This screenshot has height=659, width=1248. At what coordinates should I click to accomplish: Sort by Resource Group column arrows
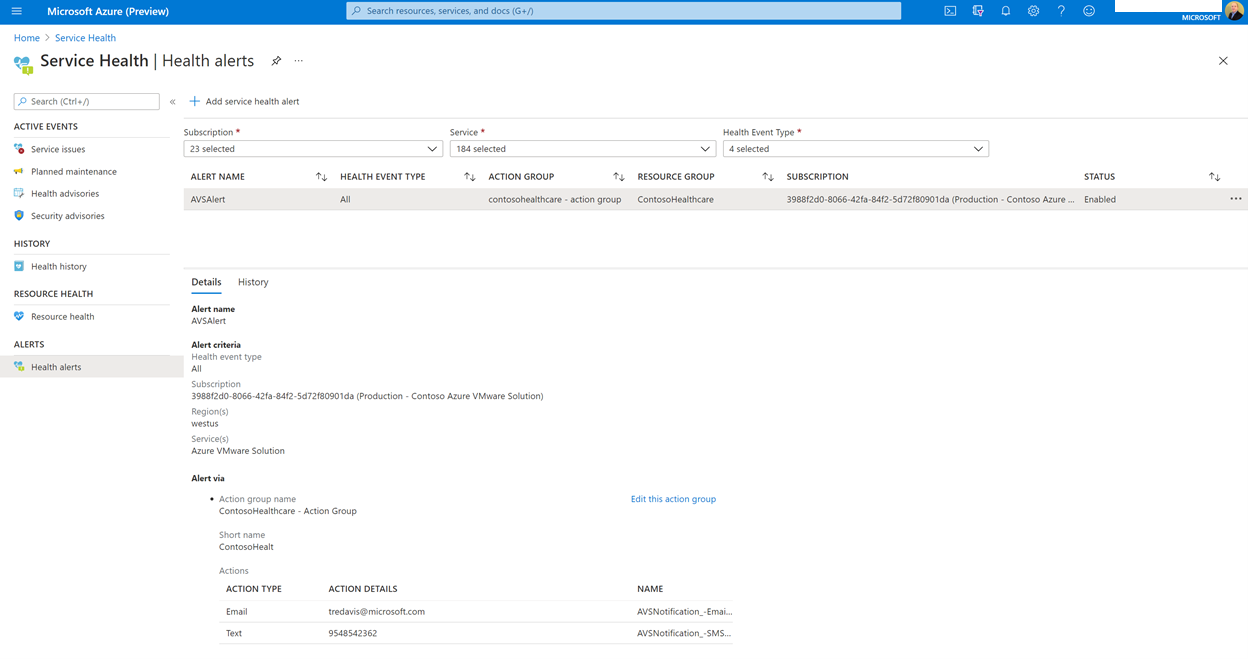tap(768, 177)
